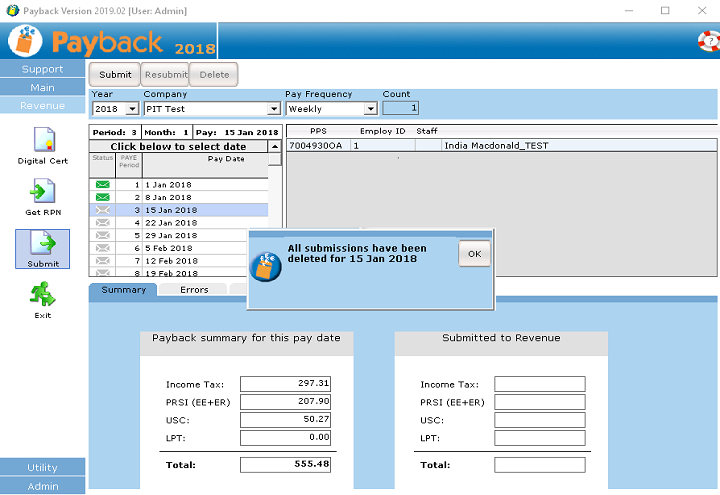
Task: Switch to the Errors tab
Action: [x=194, y=290]
